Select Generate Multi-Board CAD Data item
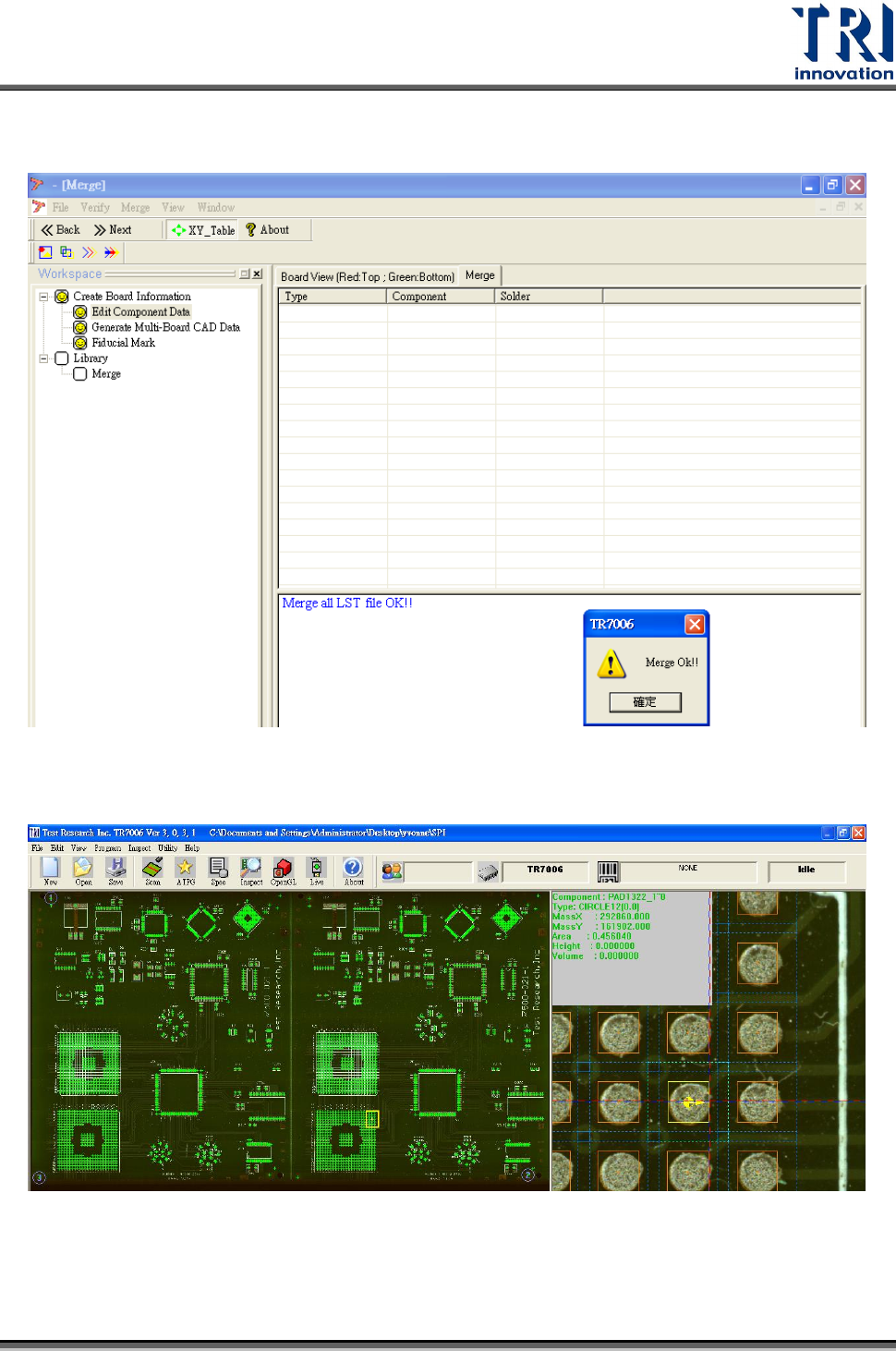Image resolution: width=896 pixels, height=1351 pixels. (165, 327)
